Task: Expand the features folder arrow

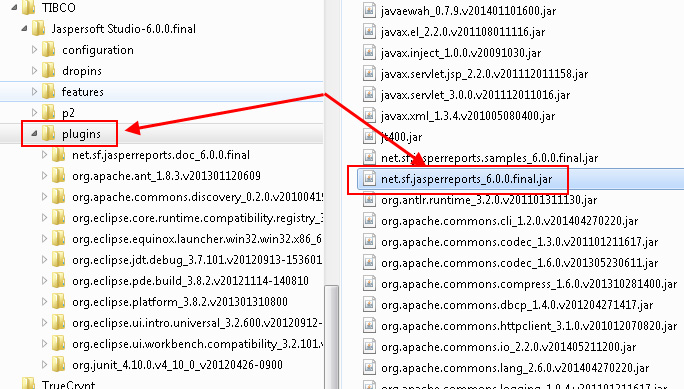Action: (x=34, y=92)
